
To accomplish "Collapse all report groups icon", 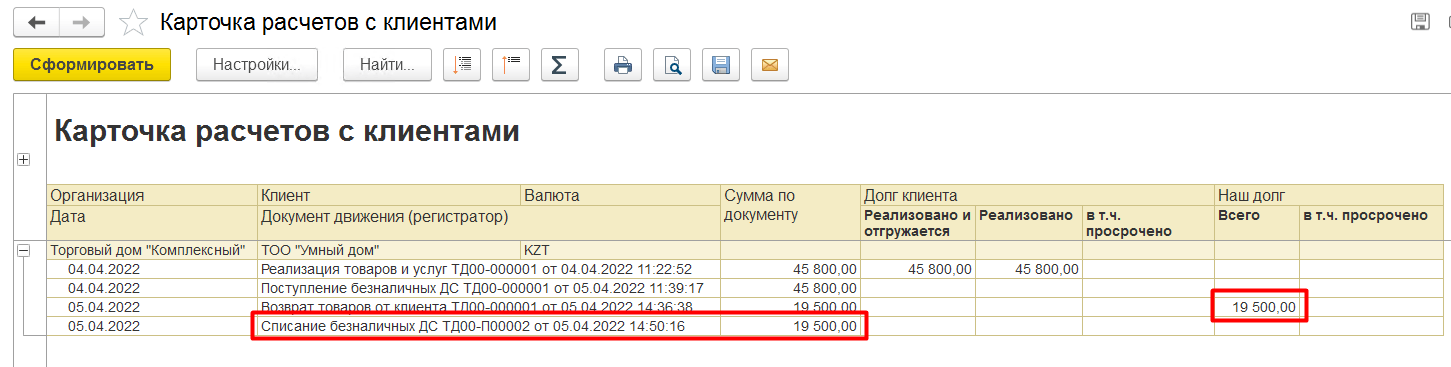I will pos(512,65).
